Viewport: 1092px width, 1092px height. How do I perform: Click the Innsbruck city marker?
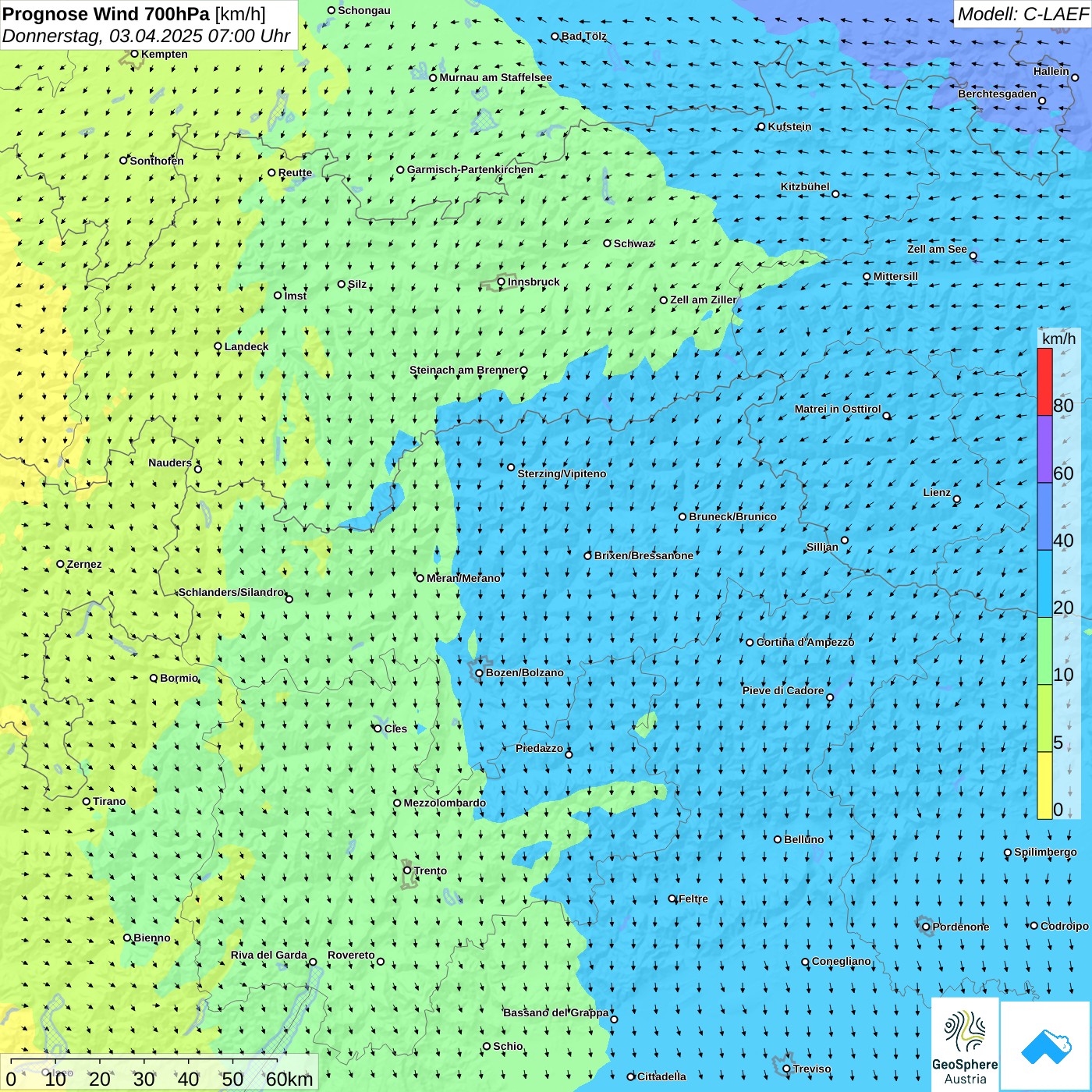(502, 282)
